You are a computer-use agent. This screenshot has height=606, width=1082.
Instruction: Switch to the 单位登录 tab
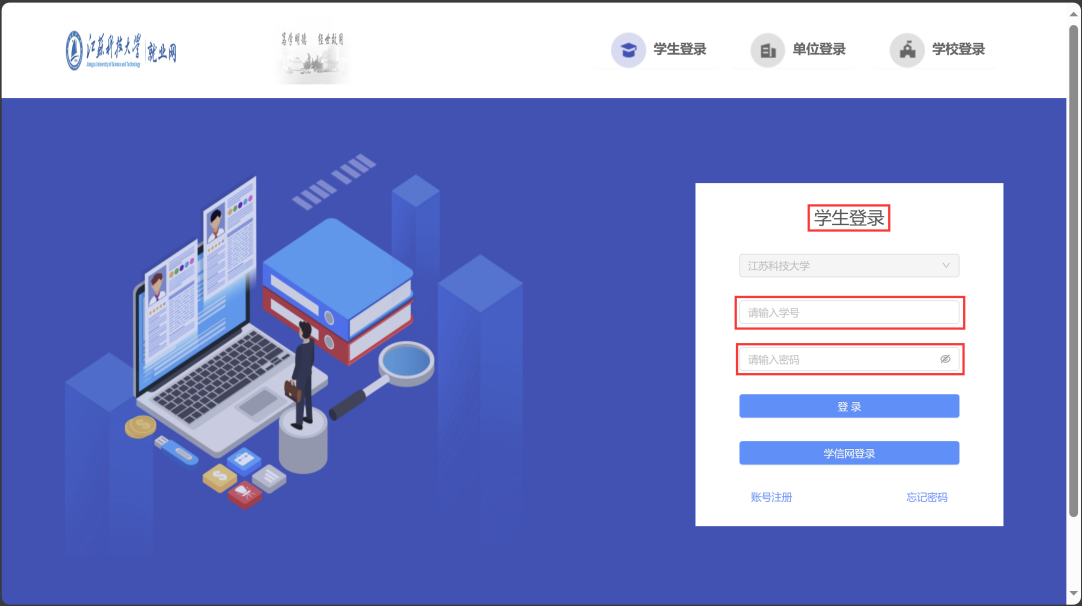[819, 50]
